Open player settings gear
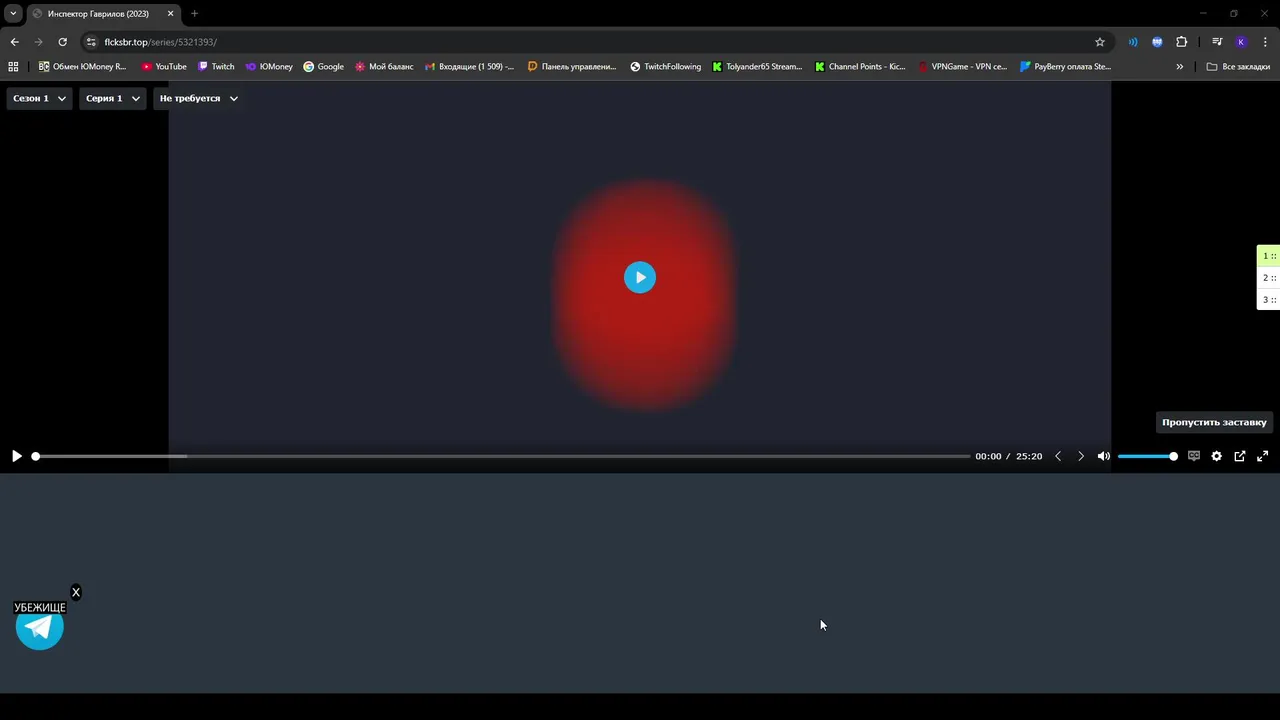Image resolution: width=1280 pixels, height=720 pixels. (x=1217, y=456)
